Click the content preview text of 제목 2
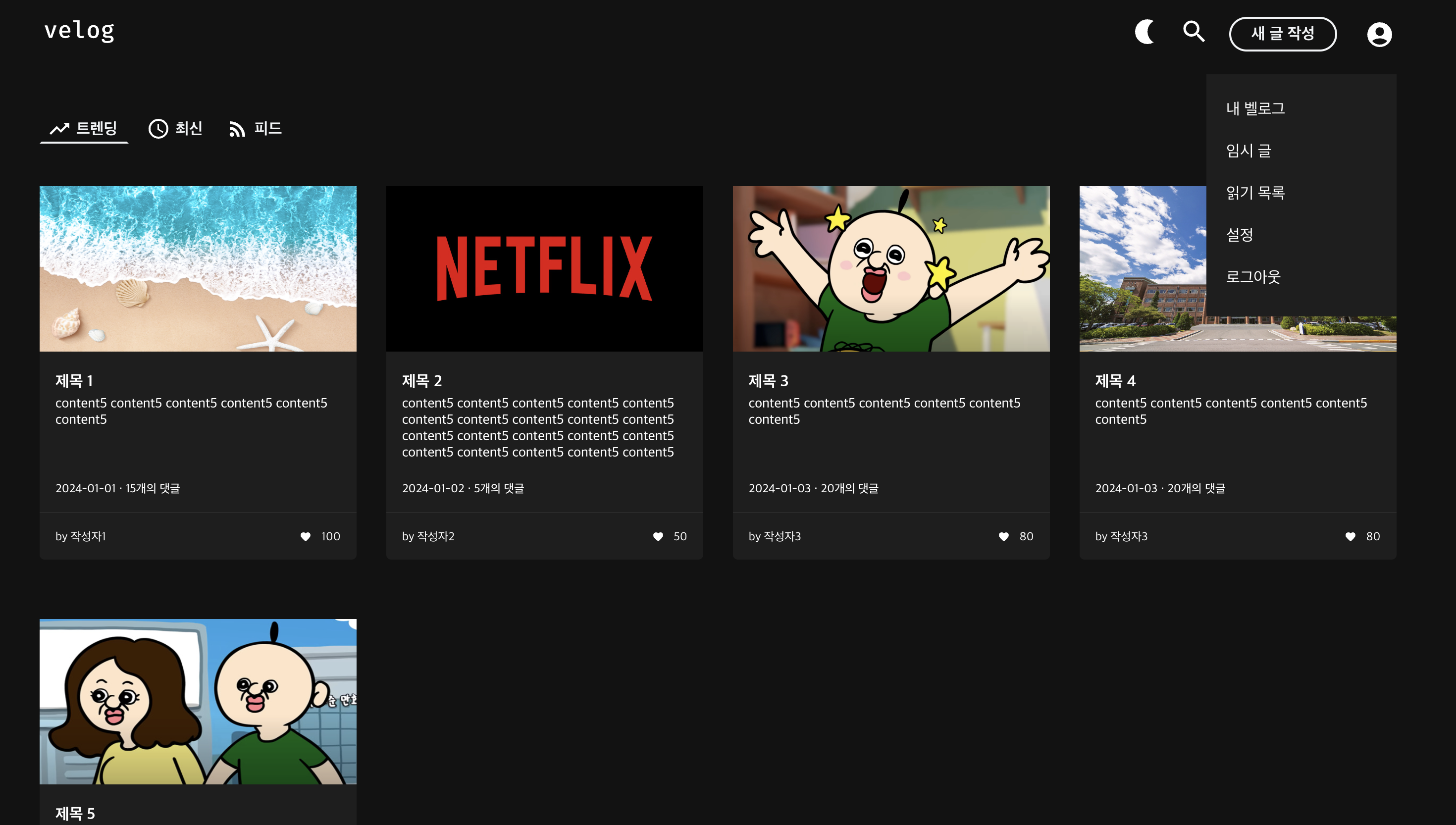Viewport: 1456px width, 825px height. pyautogui.click(x=538, y=428)
